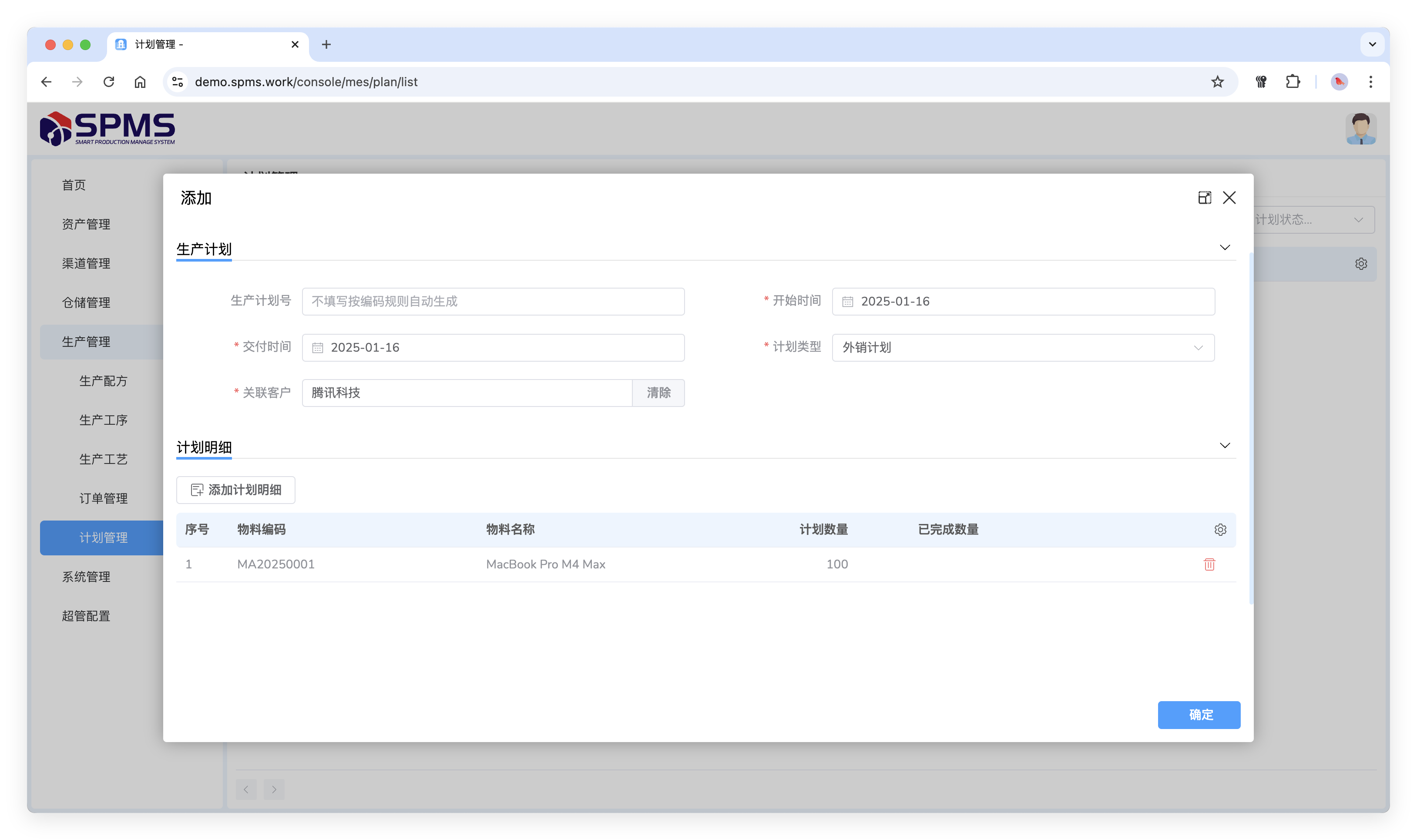Maximize the 添加 dialog

point(1204,198)
